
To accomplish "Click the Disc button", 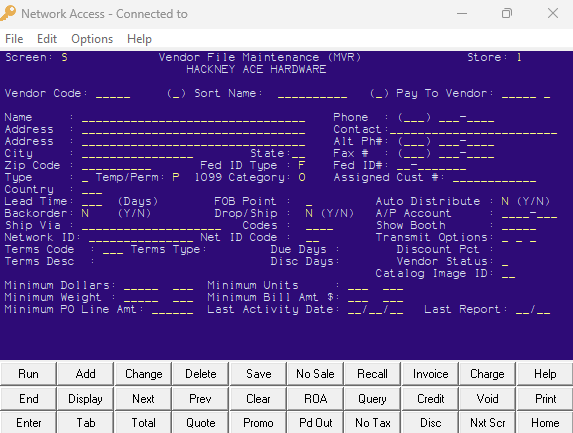I will (430, 423).
